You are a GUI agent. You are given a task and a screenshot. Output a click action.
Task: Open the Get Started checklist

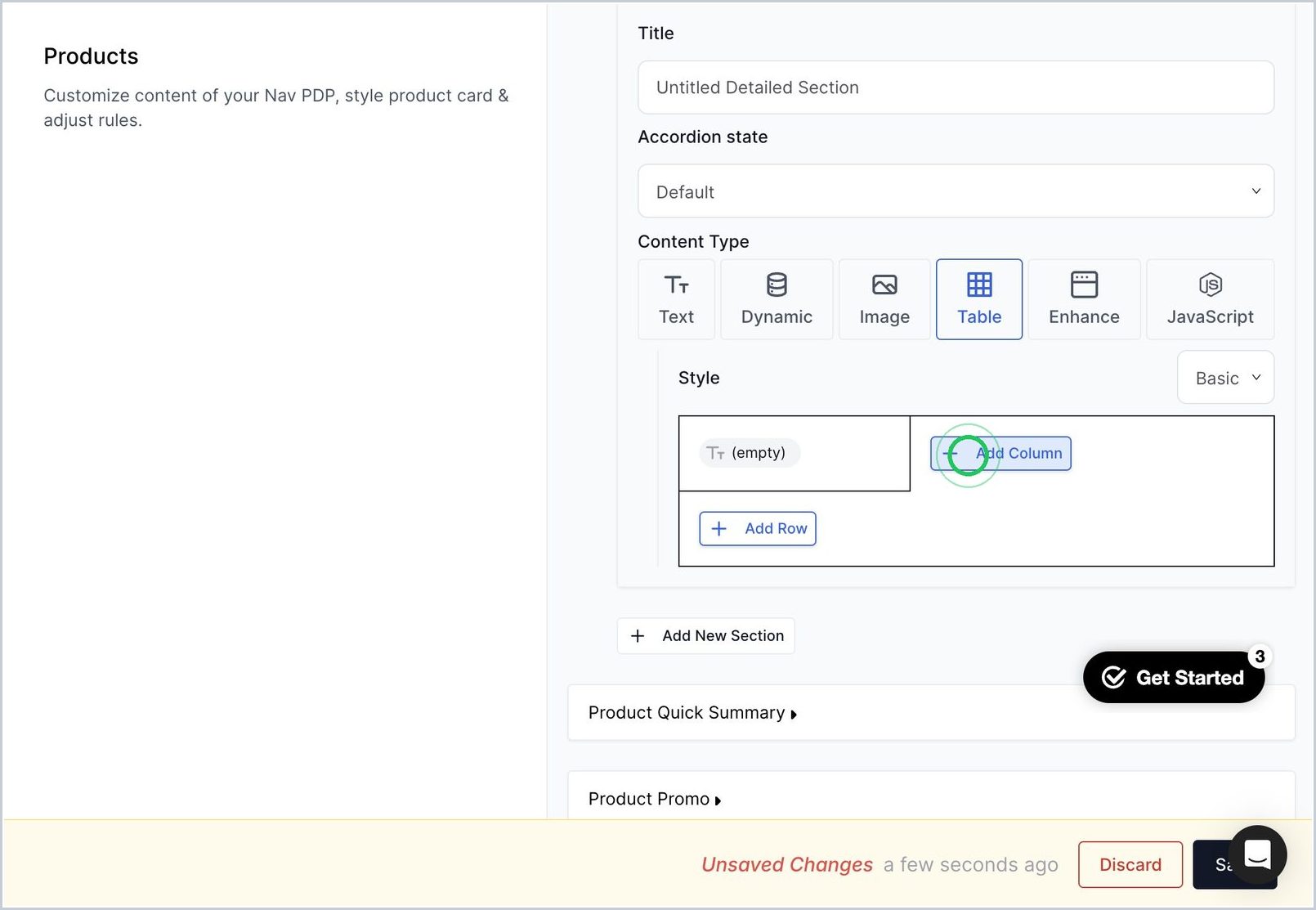[x=1174, y=678]
